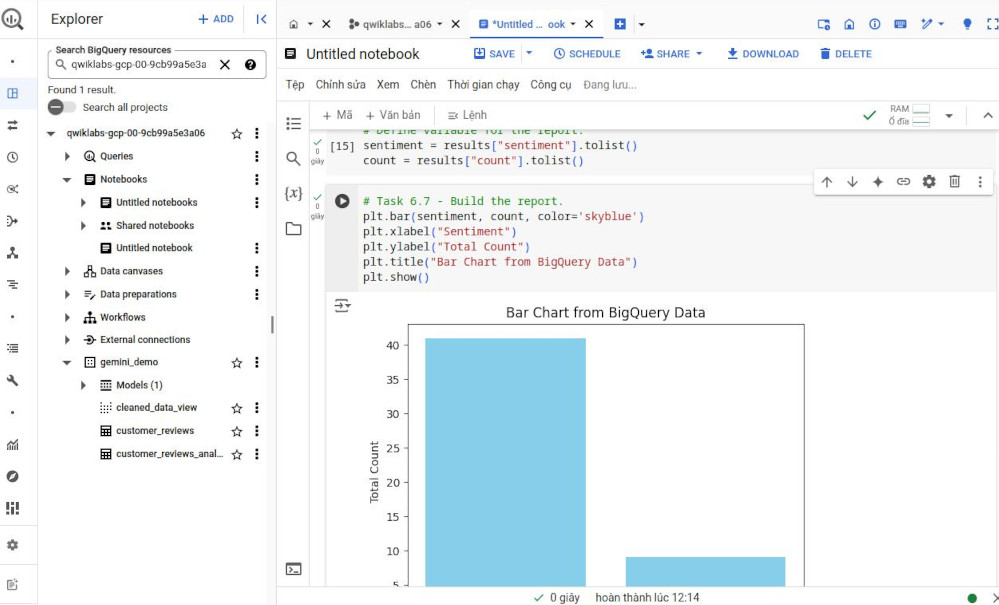
Task: Star the customer_reviews_anal... table
Action: 237,455
